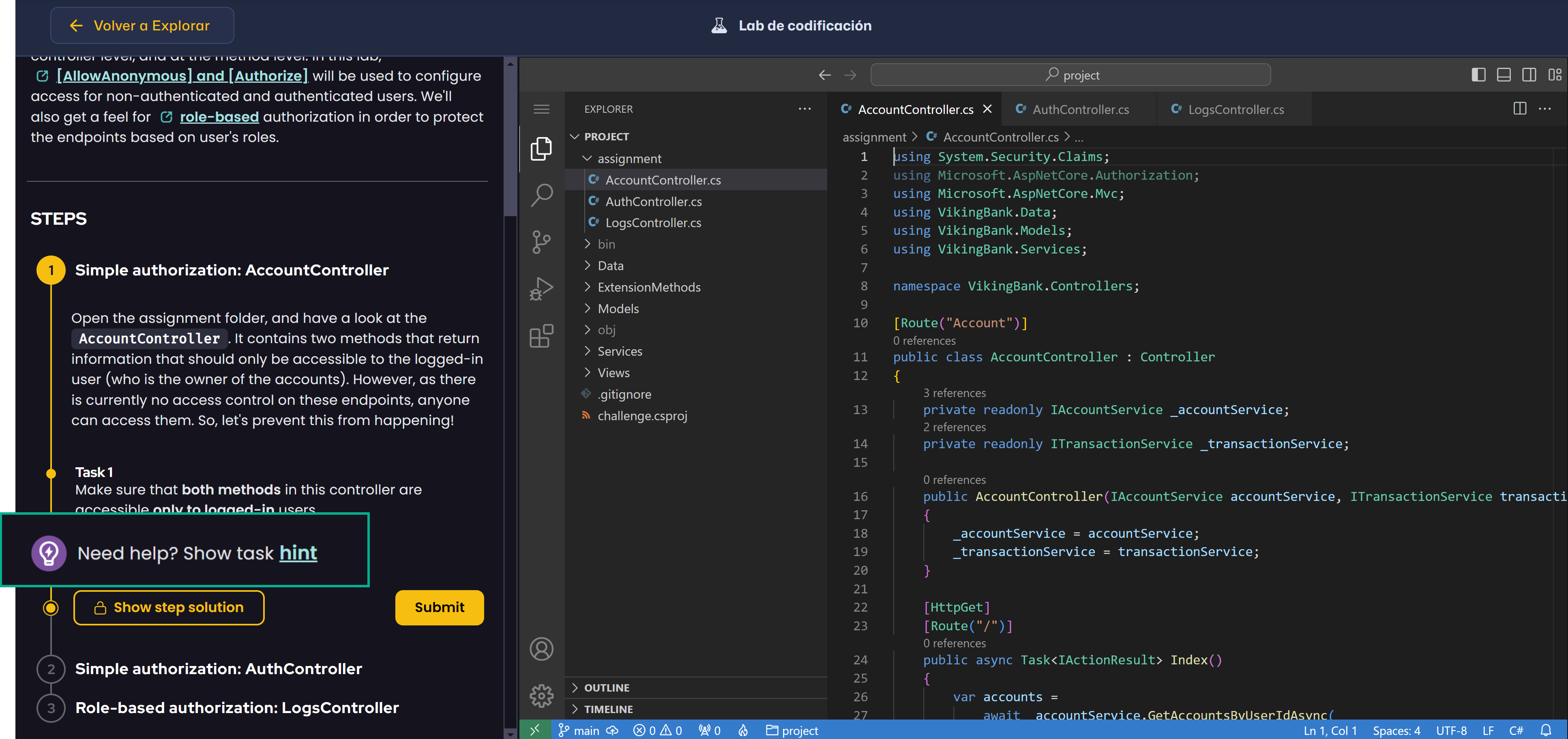The image size is (1568, 739).
Task: Click Ln 1, Col 1 in status bar
Action: [x=1330, y=730]
